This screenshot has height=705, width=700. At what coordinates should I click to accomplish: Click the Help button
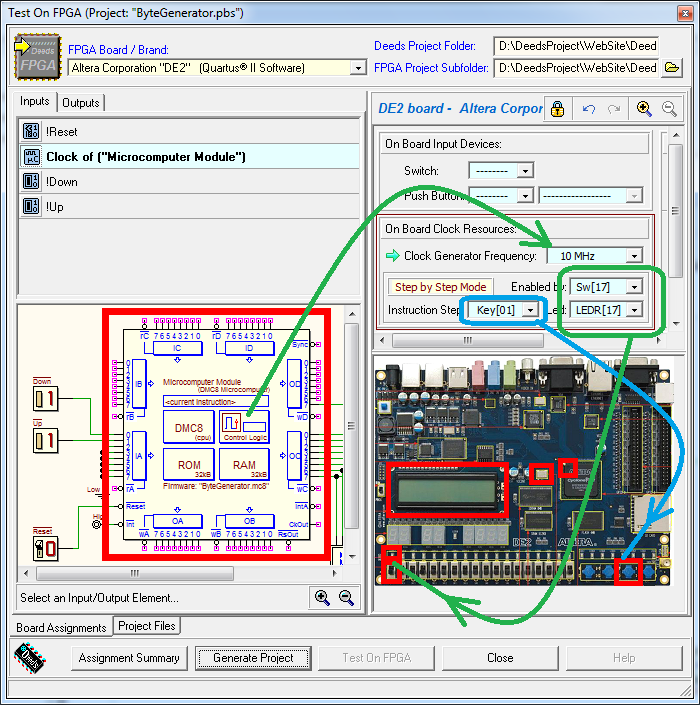[x=624, y=658]
